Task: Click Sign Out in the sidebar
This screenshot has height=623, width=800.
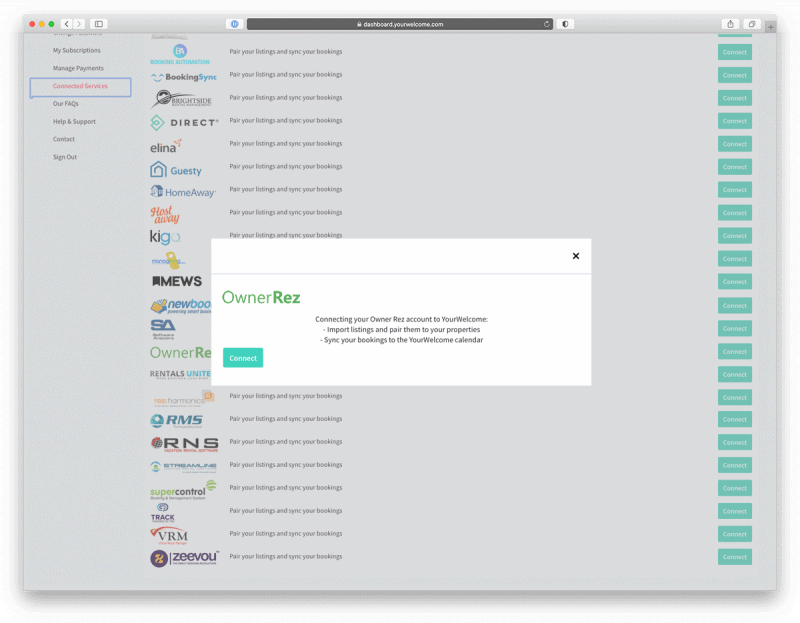Action: (x=65, y=157)
